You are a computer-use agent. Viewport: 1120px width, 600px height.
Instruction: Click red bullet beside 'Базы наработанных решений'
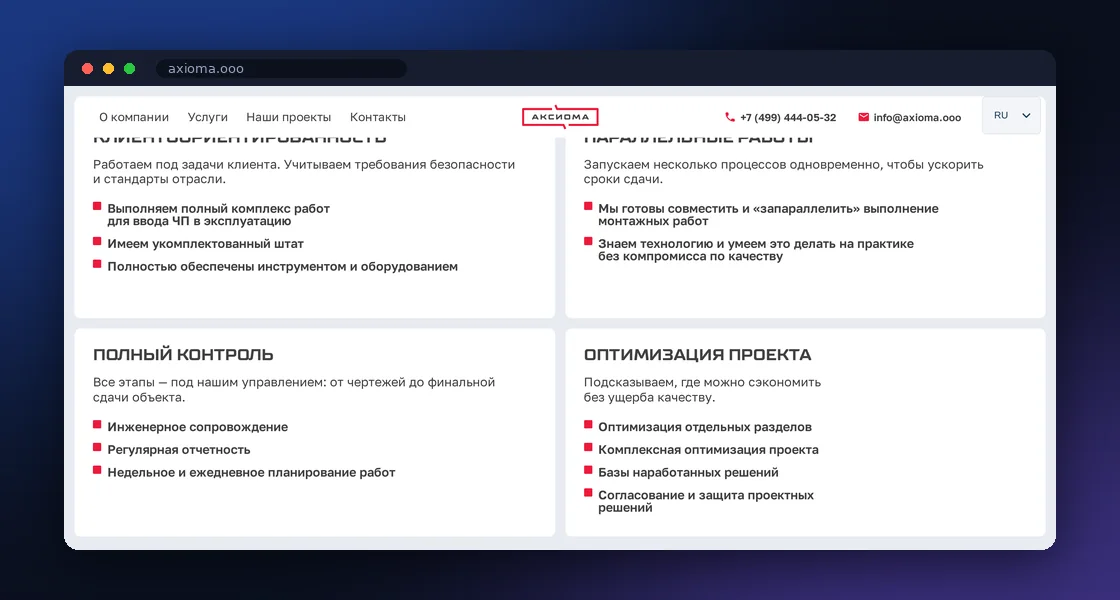[x=588, y=470]
